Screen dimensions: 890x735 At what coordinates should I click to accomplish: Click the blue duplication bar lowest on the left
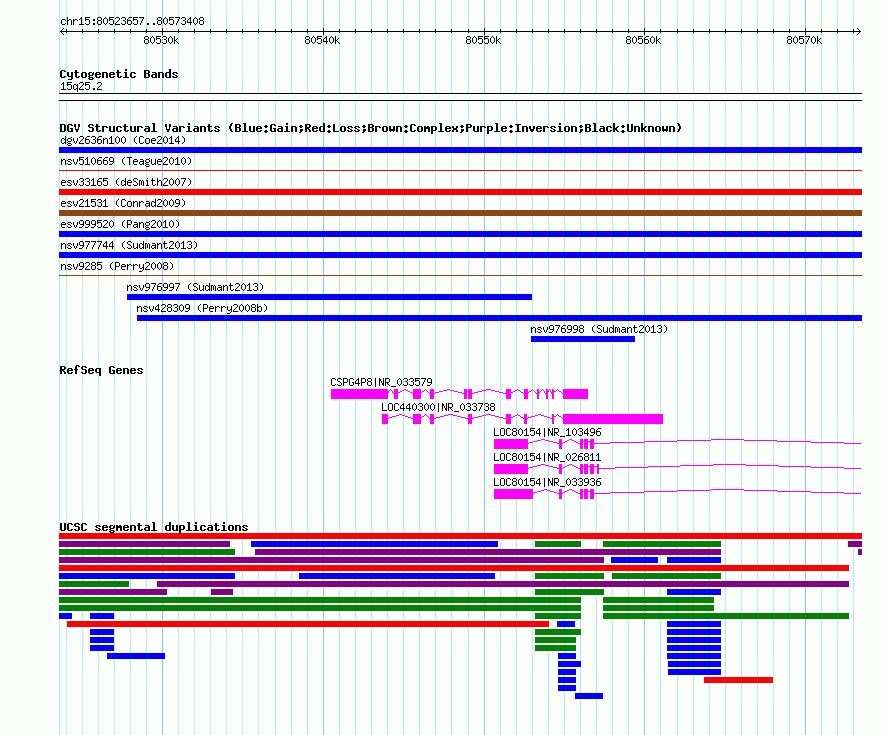(136, 656)
